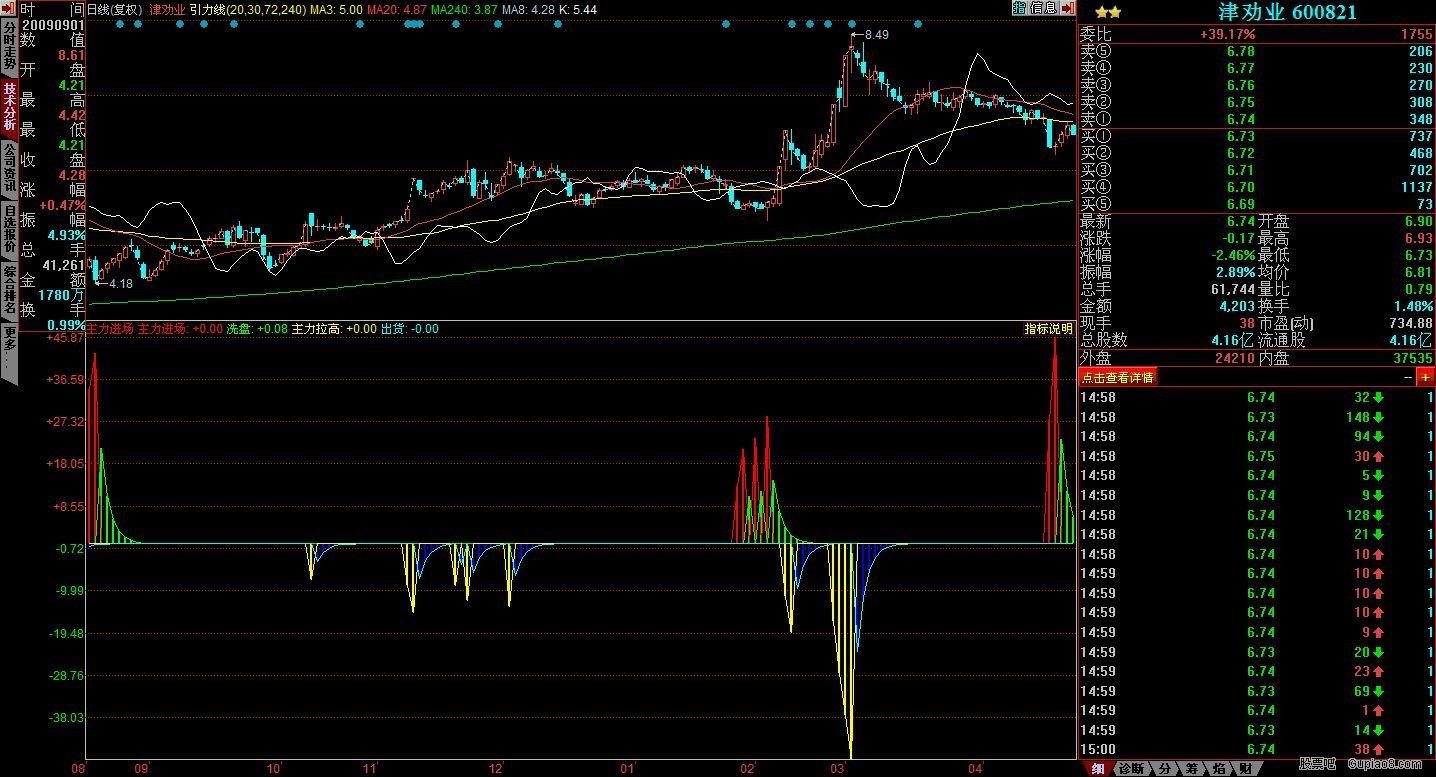The width and height of the screenshot is (1436, 777).
Task: Open the 焰 bottom tab
Action: tap(1218, 768)
